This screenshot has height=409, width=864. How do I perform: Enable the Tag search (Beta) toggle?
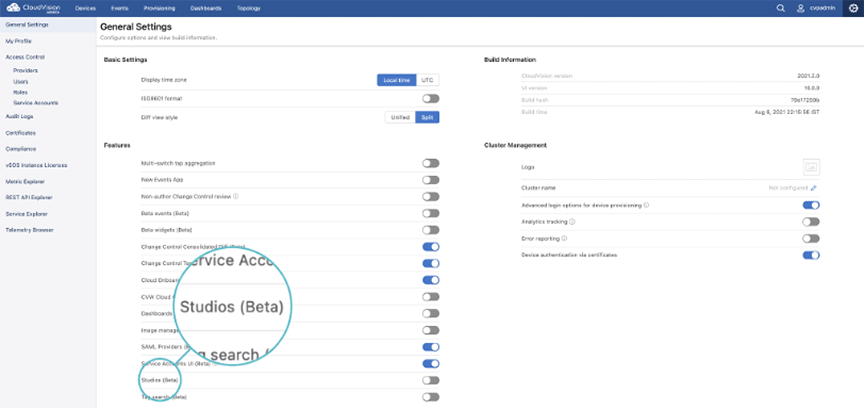click(x=431, y=397)
